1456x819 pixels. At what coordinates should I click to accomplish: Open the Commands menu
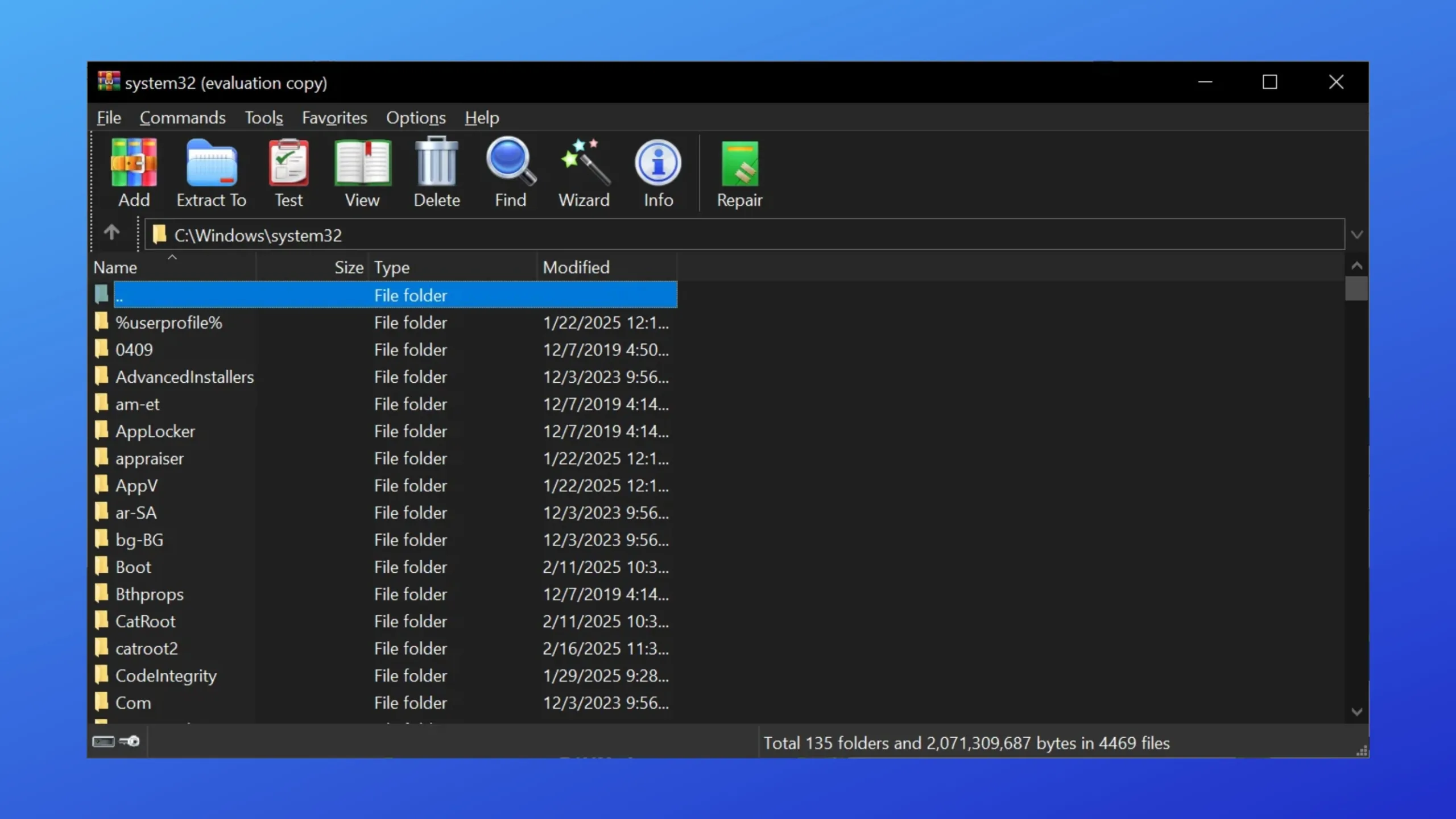click(183, 118)
